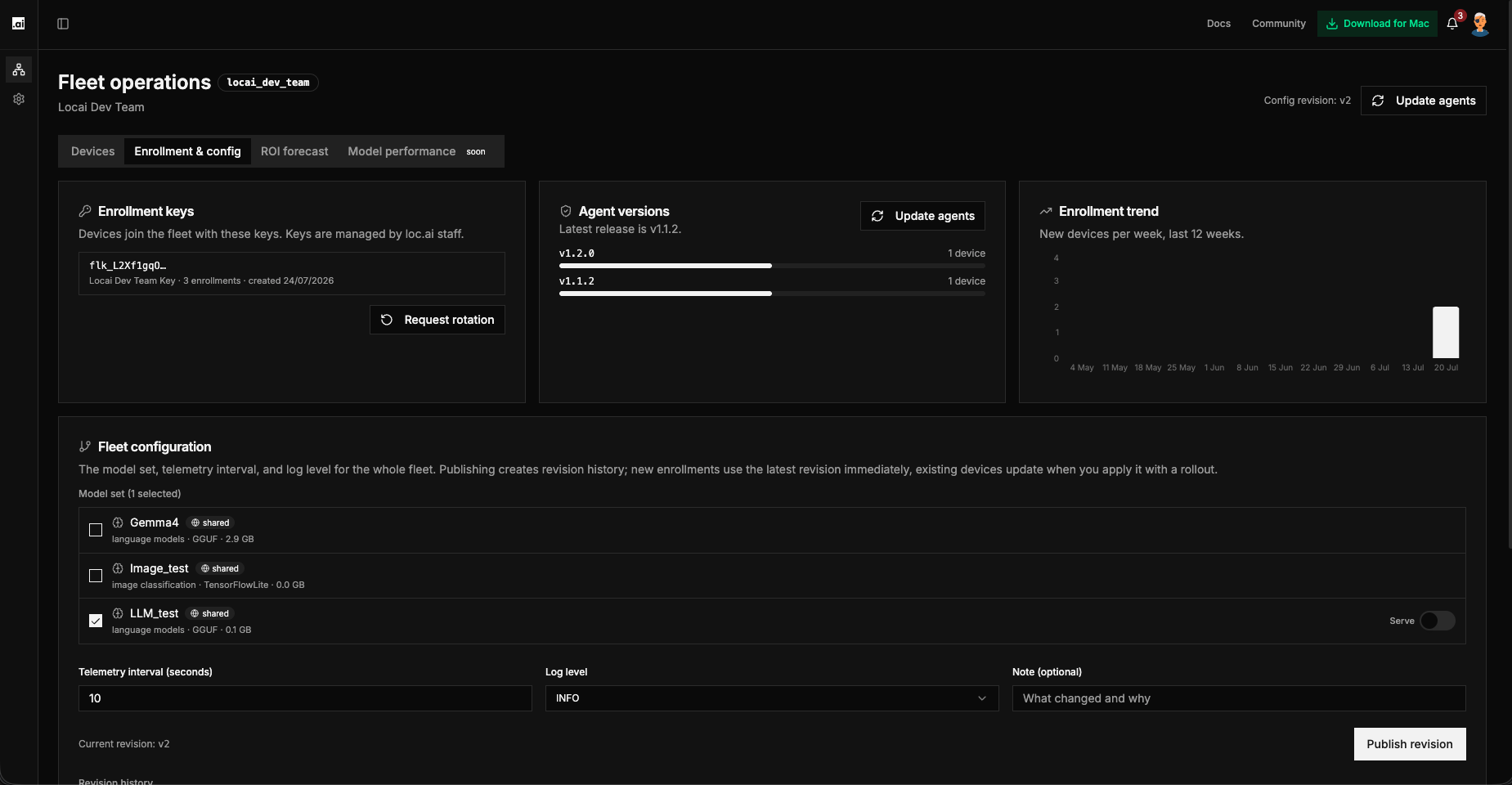Focus the Telemetry interval input field
The image size is (1512, 785).
coord(305,698)
